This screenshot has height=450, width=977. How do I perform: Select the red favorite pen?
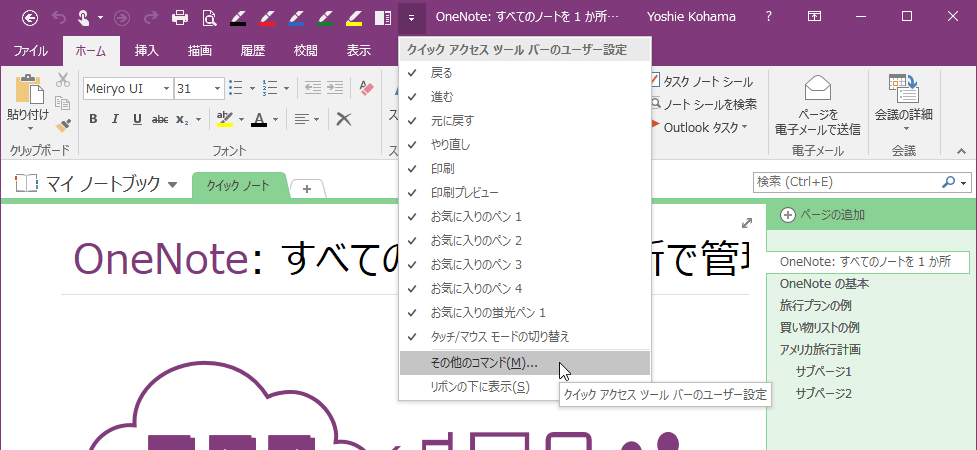point(267,17)
